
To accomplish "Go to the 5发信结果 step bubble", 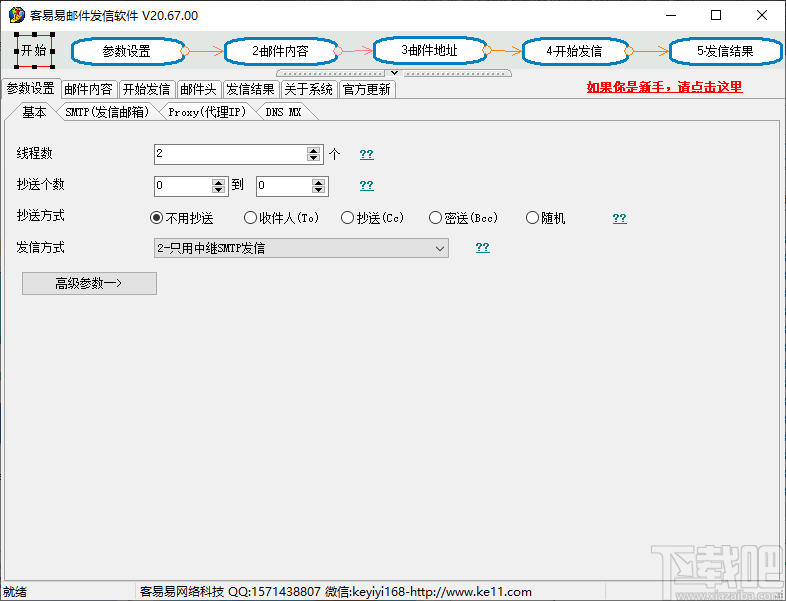I will 725,51.
